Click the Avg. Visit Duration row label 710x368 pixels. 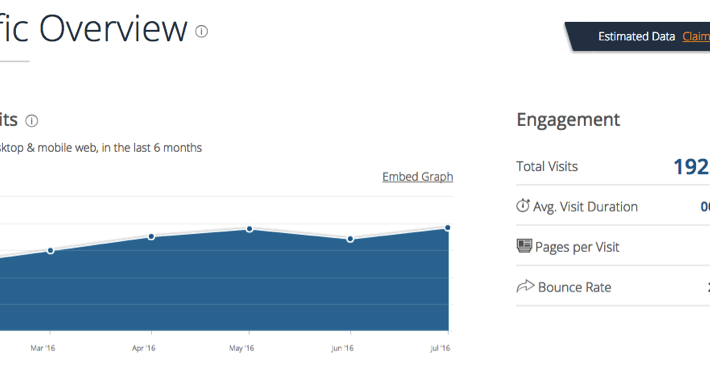585,207
